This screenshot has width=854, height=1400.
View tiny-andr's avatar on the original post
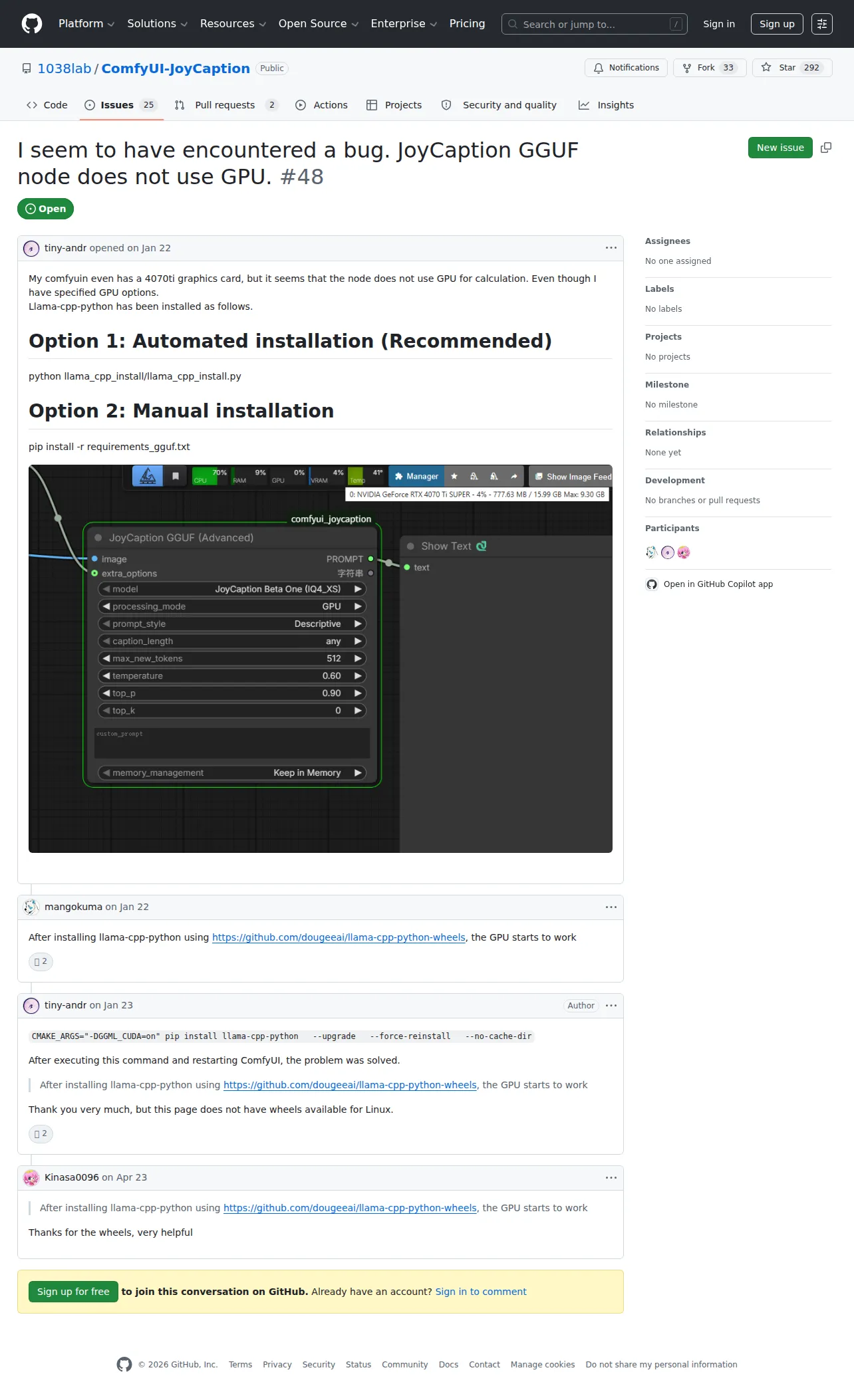pyautogui.click(x=31, y=249)
